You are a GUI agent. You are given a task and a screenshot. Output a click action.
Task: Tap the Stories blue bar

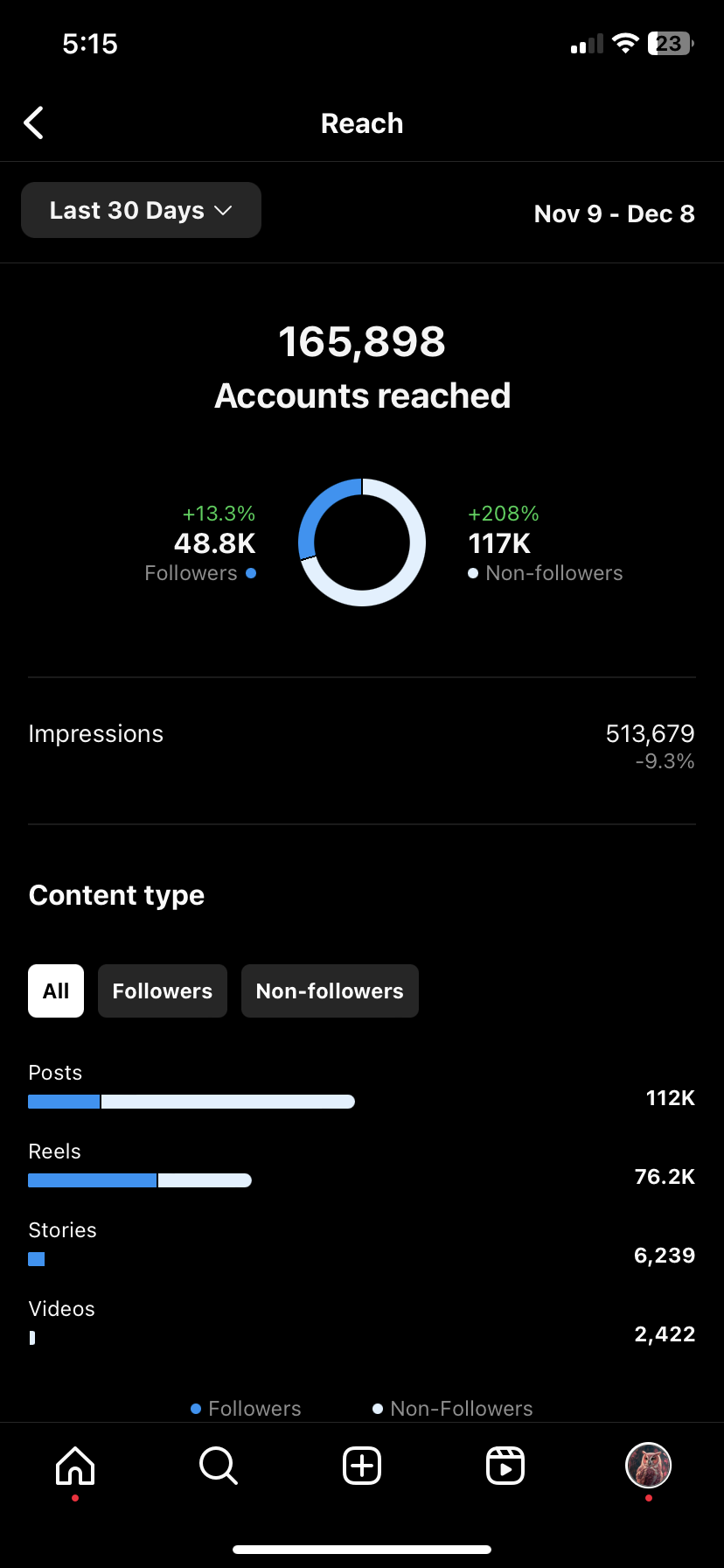(36, 1259)
